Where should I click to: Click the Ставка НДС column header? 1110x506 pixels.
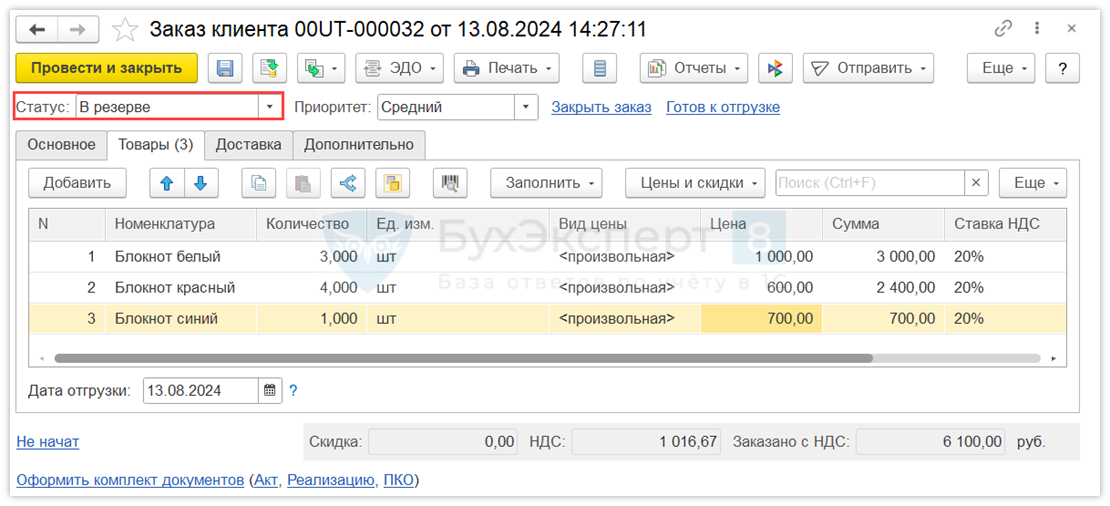pyautogui.click(x=1005, y=224)
